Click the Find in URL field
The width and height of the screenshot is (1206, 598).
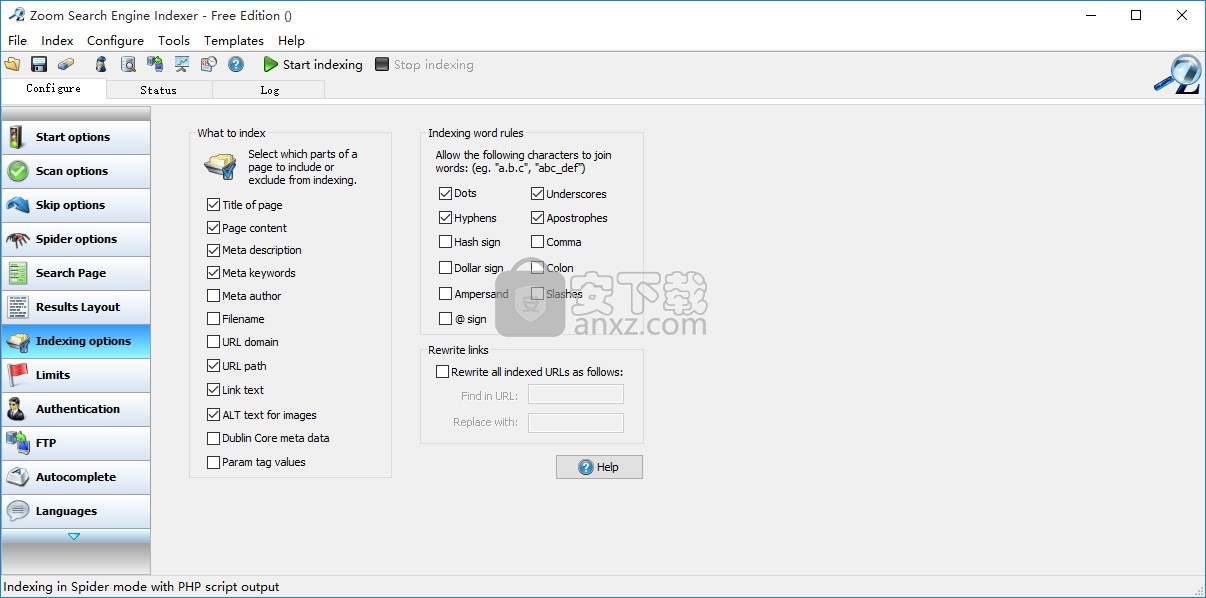click(x=576, y=395)
